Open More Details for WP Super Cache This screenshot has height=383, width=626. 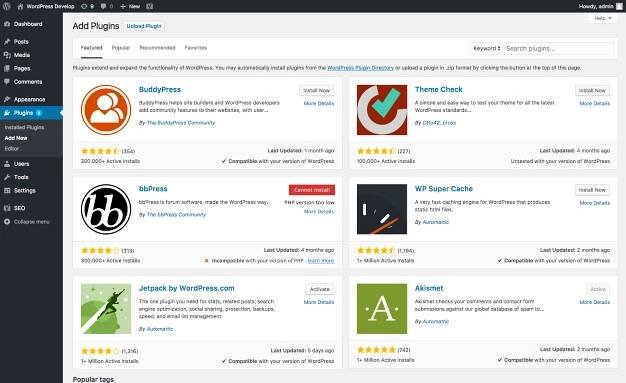(x=595, y=203)
